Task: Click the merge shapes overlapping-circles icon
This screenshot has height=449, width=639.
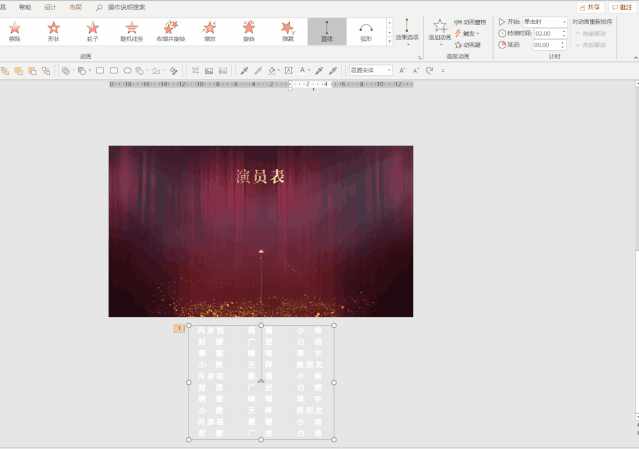Action: tap(65, 71)
